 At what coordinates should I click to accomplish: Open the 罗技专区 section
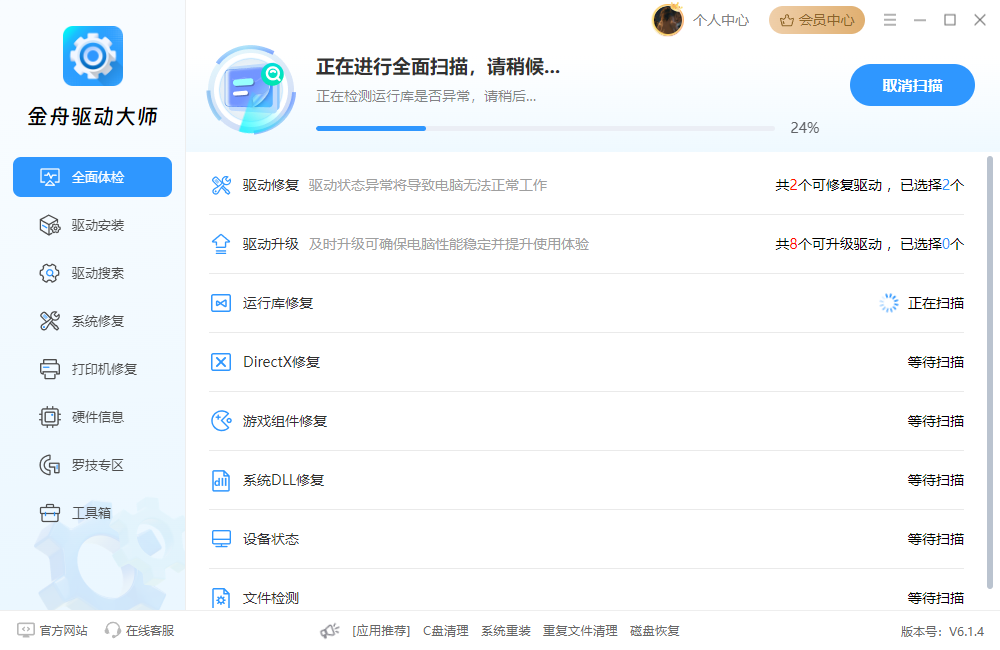(x=92, y=465)
